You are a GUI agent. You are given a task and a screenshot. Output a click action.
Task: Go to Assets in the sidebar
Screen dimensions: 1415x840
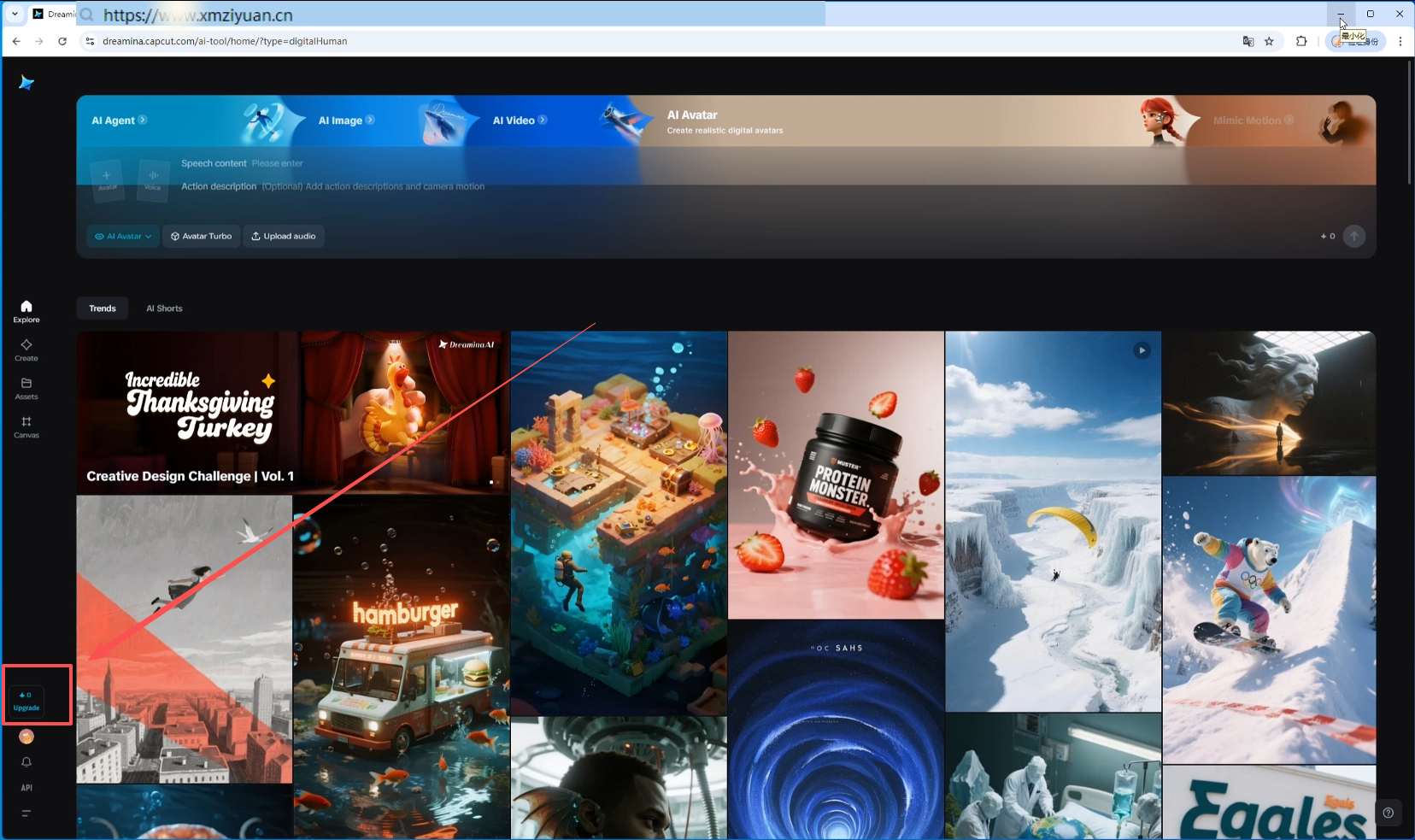pyautogui.click(x=26, y=388)
